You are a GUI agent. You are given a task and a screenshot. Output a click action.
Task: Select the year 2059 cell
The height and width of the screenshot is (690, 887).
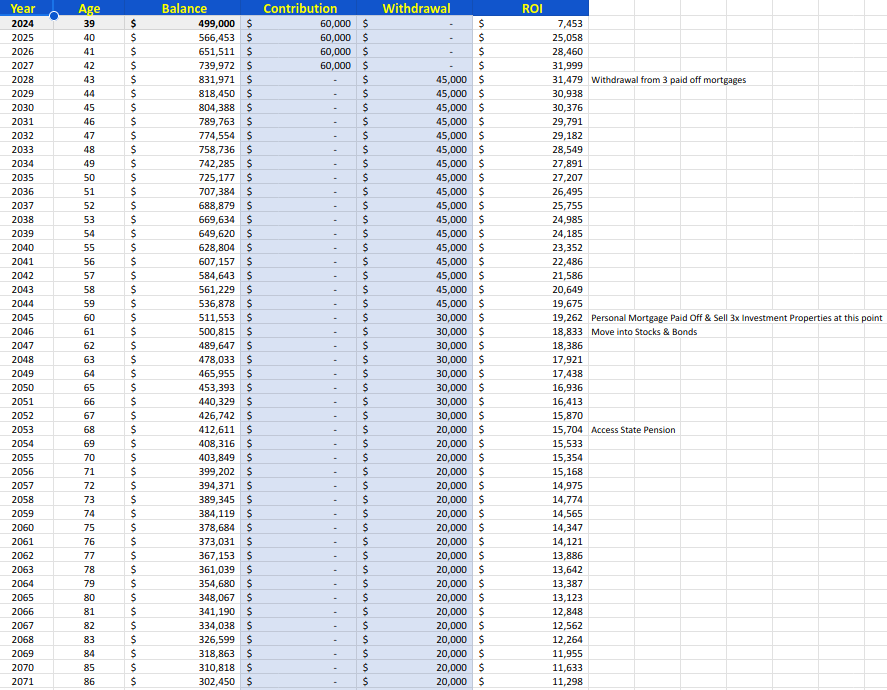pyautogui.click(x=27, y=514)
